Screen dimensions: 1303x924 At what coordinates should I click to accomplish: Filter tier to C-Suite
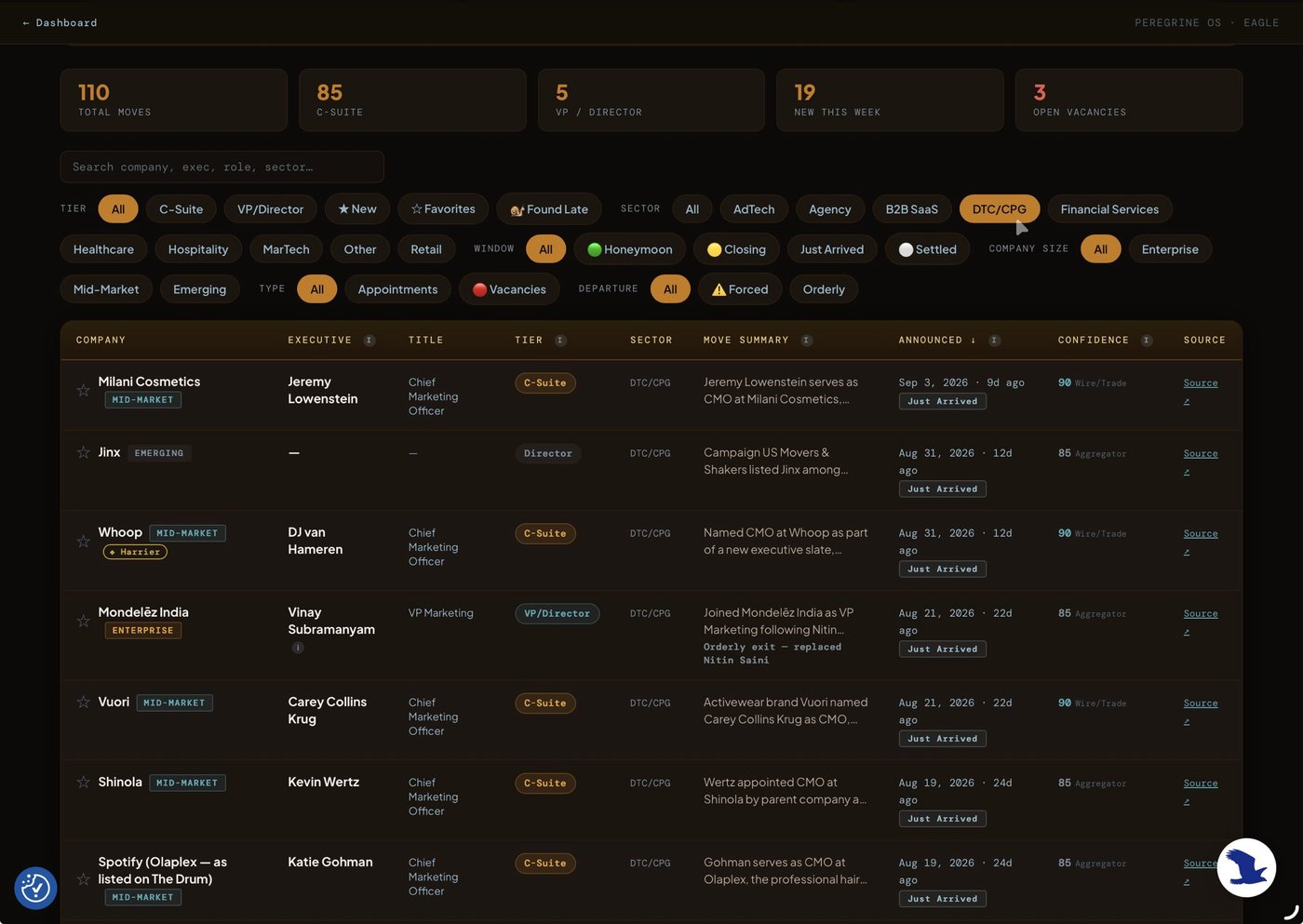point(181,209)
